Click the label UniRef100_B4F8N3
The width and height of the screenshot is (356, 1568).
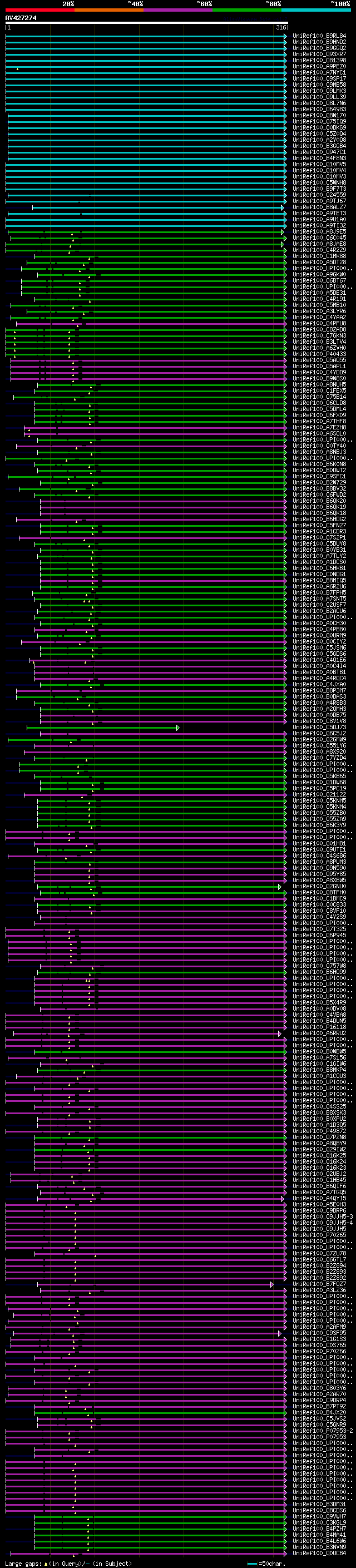click(319, 159)
